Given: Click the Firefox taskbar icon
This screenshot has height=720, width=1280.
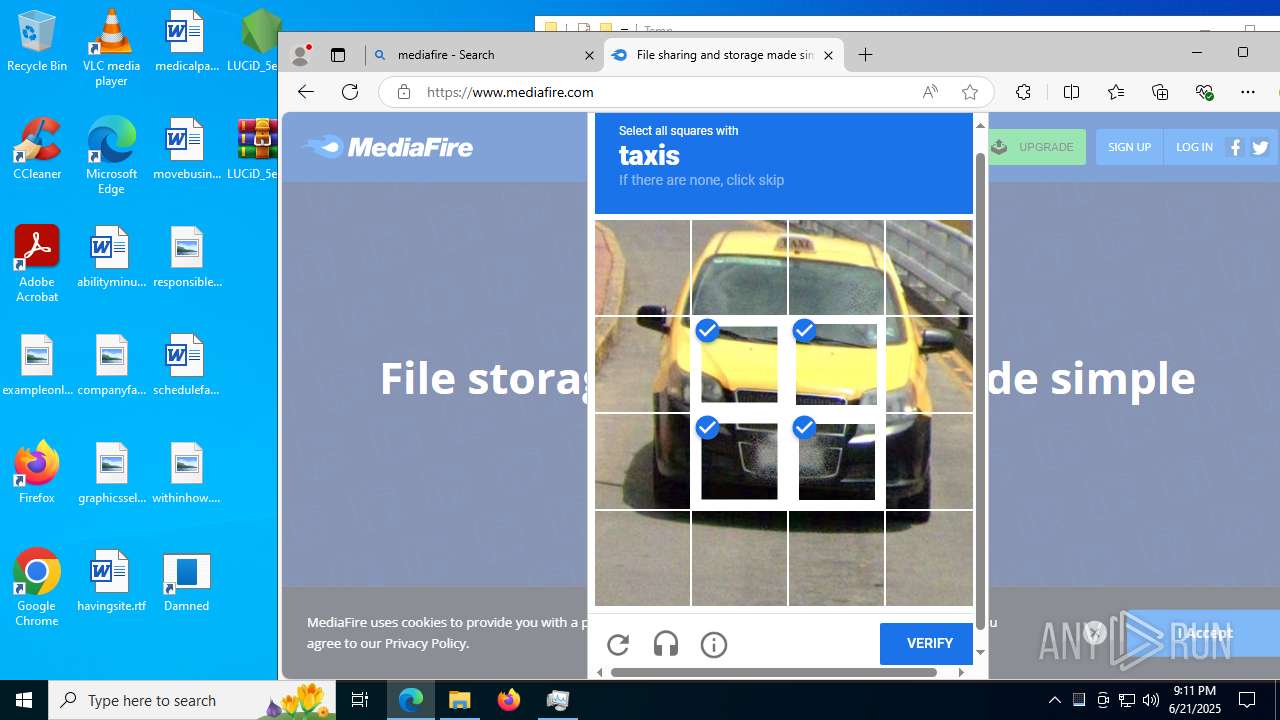Looking at the screenshot, I should pyautogui.click(x=509, y=700).
